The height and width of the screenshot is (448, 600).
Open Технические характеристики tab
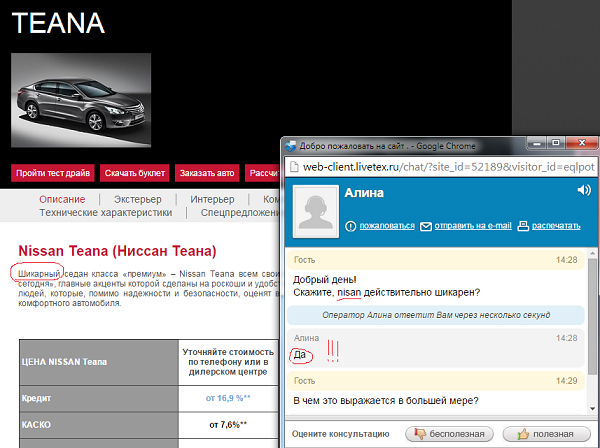coord(106,213)
